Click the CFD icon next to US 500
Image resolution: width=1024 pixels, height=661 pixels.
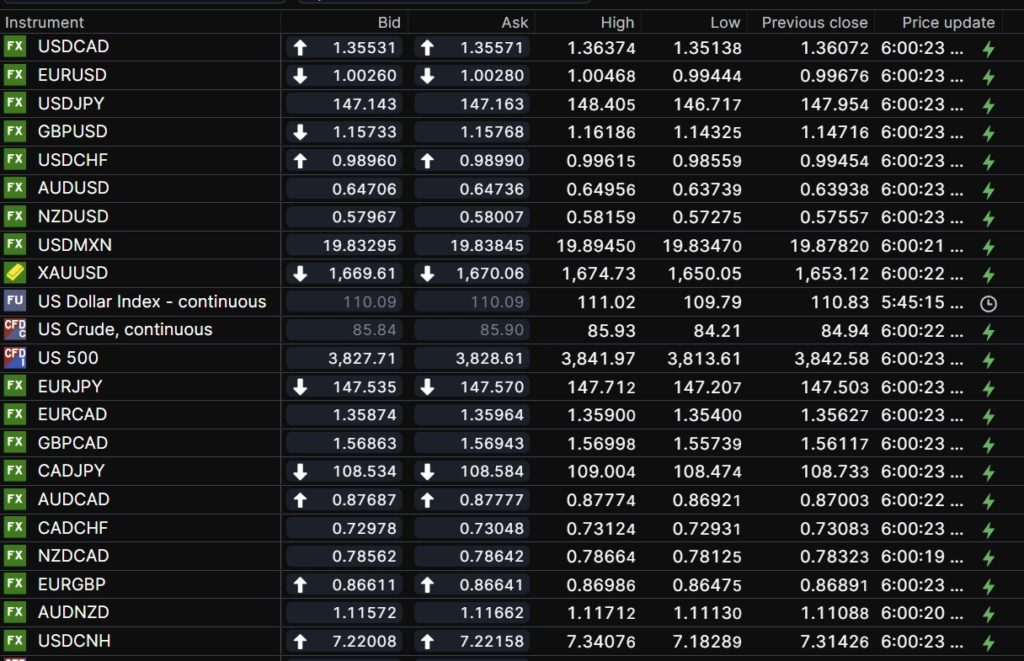pos(15,358)
